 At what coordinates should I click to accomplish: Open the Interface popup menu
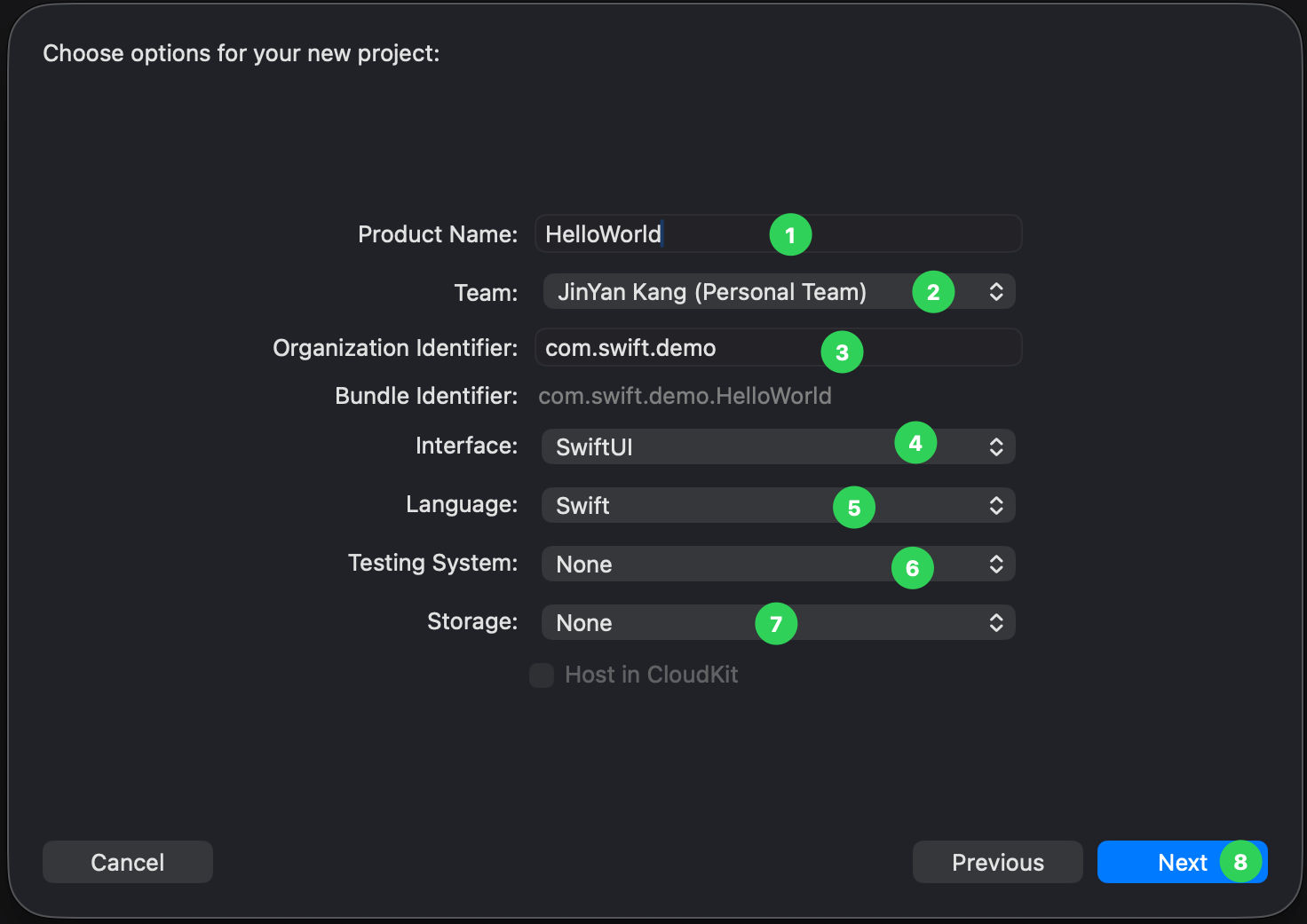(779, 446)
